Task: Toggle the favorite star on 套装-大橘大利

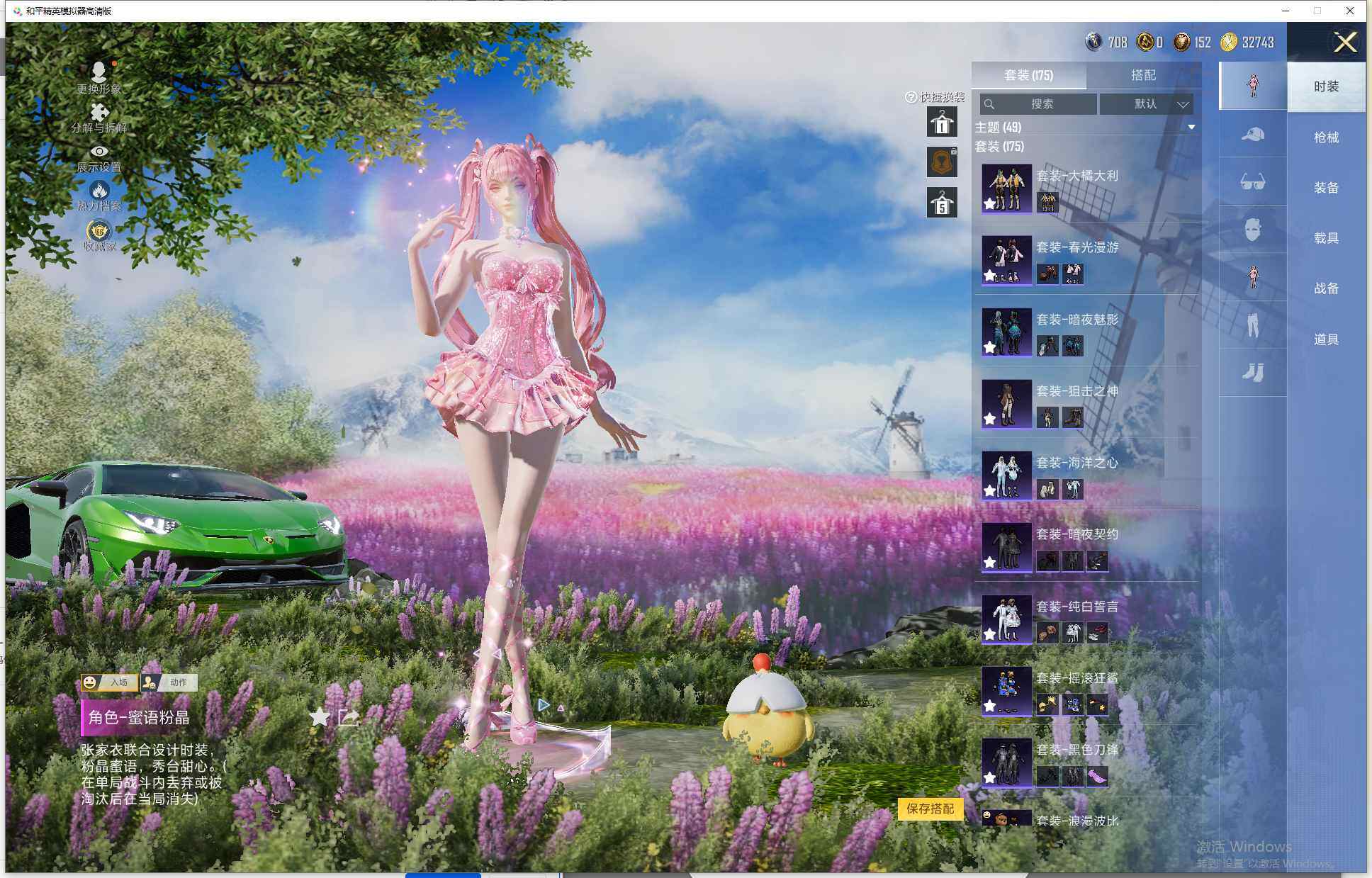Action: click(990, 204)
